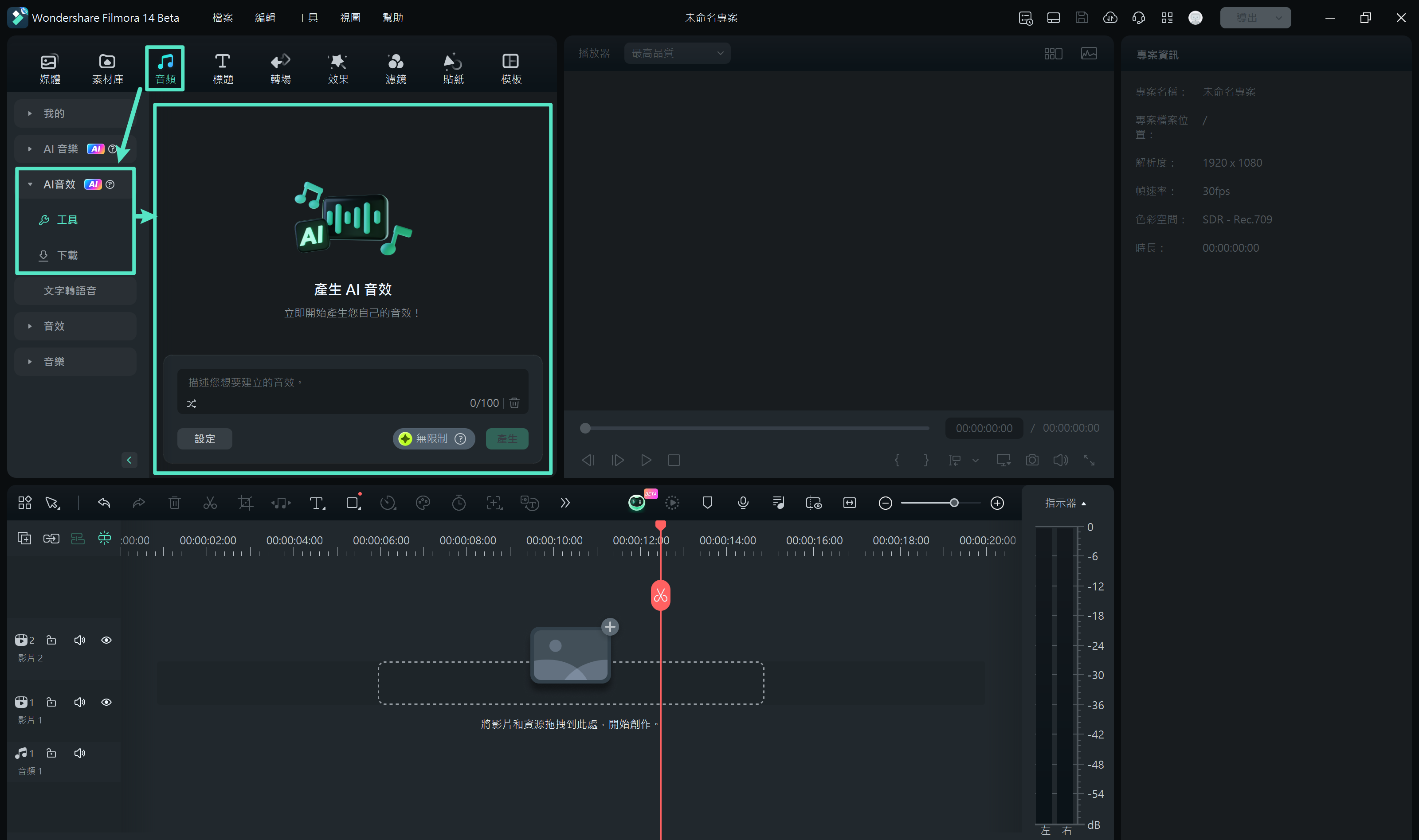Step to previous frame in the player
Image resolution: width=1419 pixels, height=840 pixels.
588,460
